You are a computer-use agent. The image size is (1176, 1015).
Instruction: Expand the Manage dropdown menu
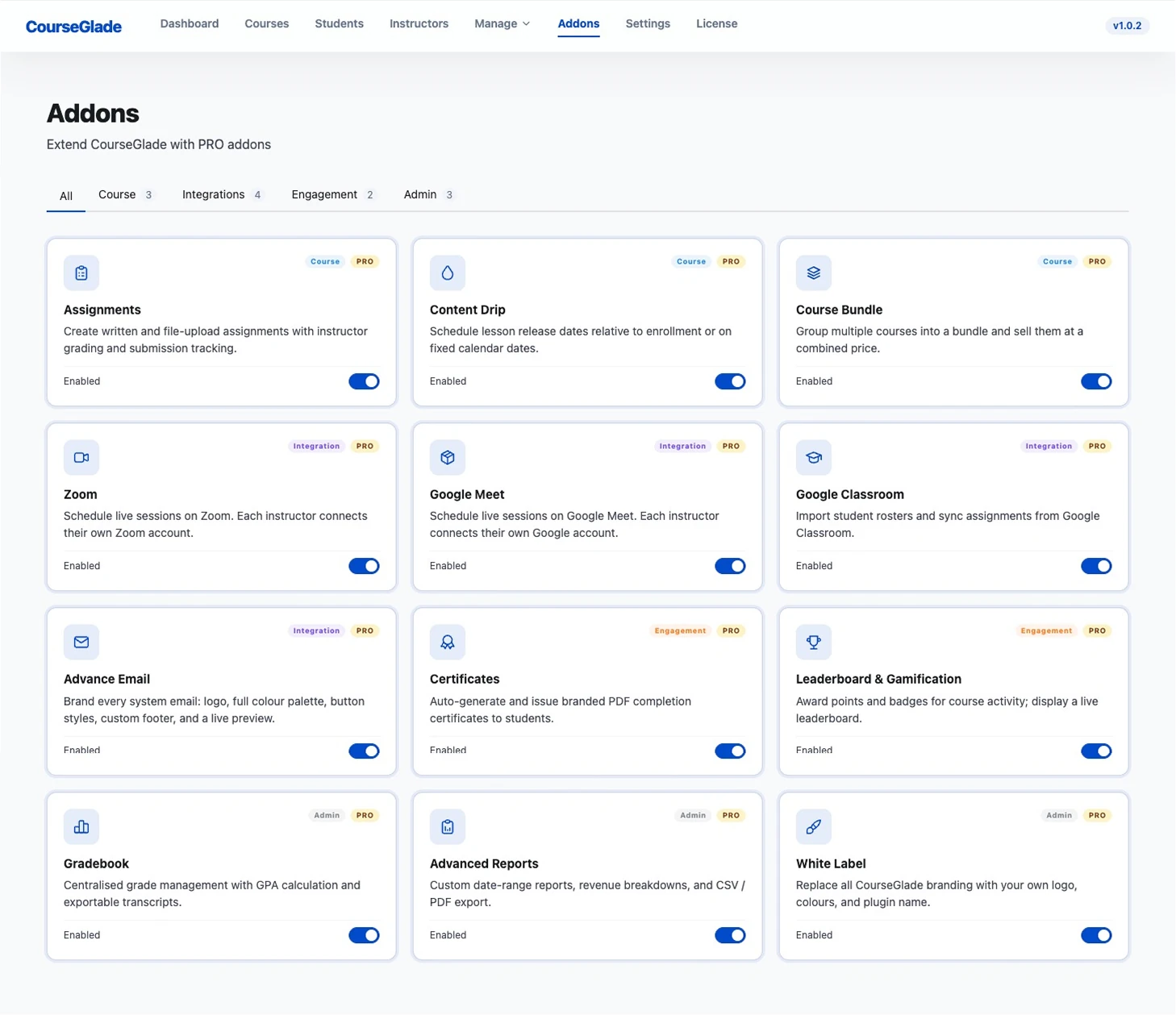(502, 23)
